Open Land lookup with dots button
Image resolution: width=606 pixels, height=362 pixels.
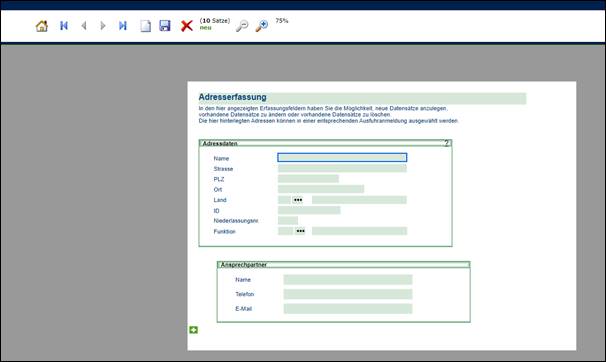(x=298, y=200)
